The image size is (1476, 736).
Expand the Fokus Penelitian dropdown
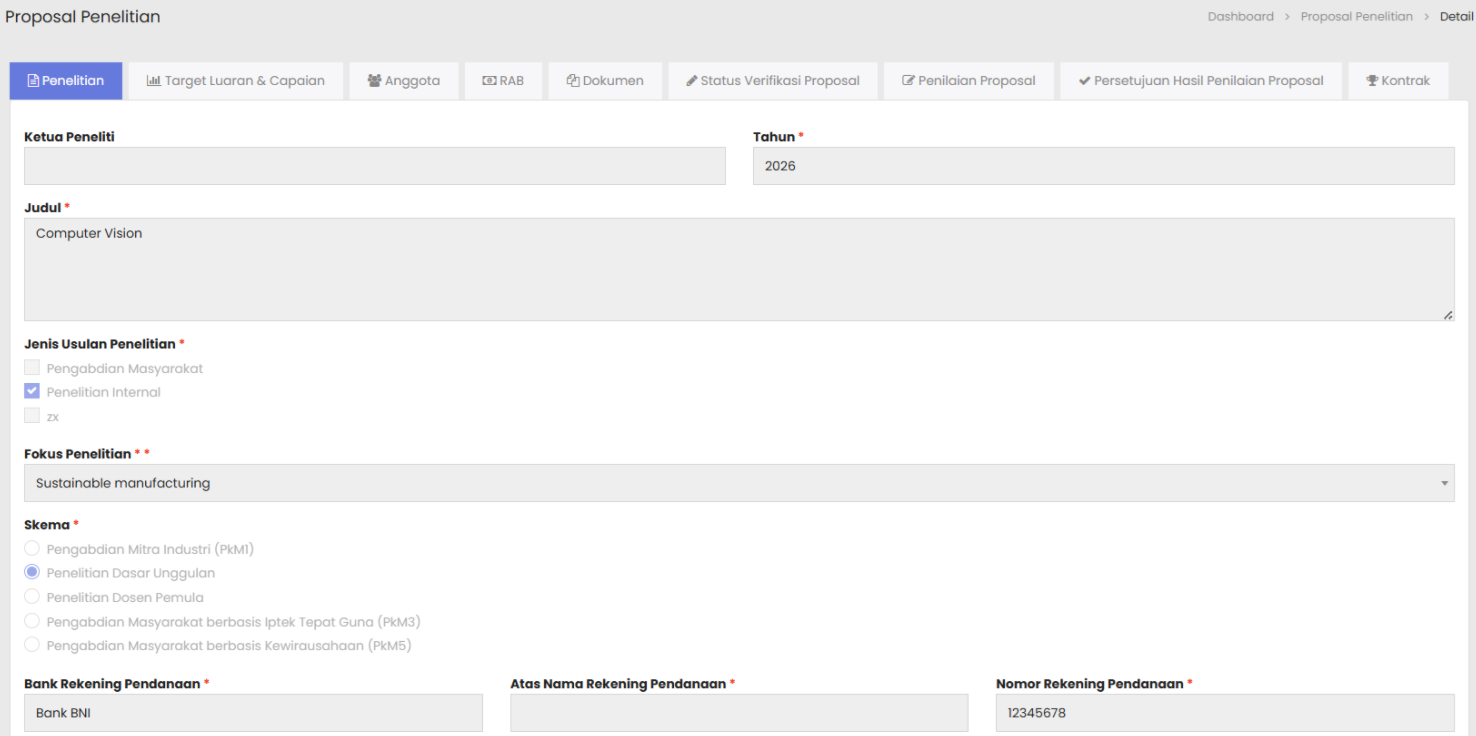point(738,483)
